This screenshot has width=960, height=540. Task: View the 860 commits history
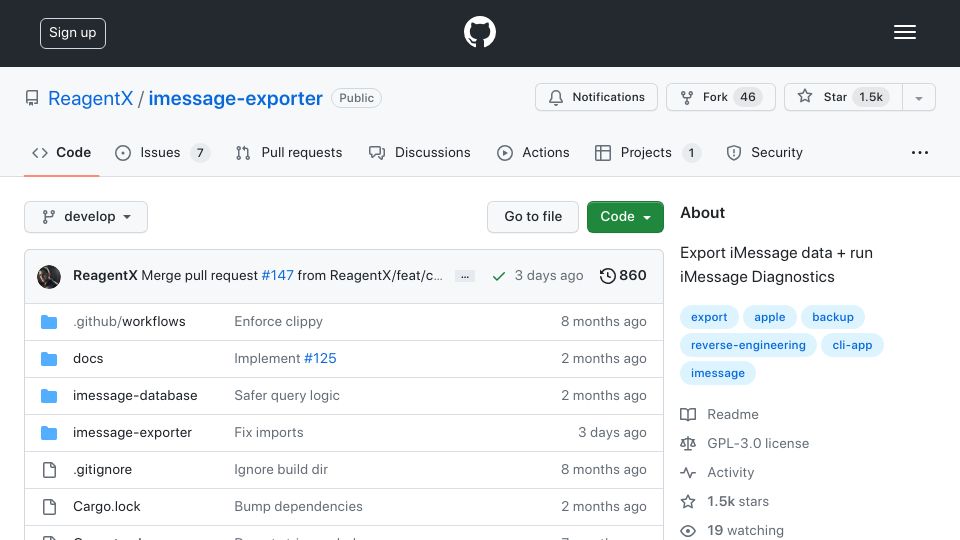click(623, 276)
